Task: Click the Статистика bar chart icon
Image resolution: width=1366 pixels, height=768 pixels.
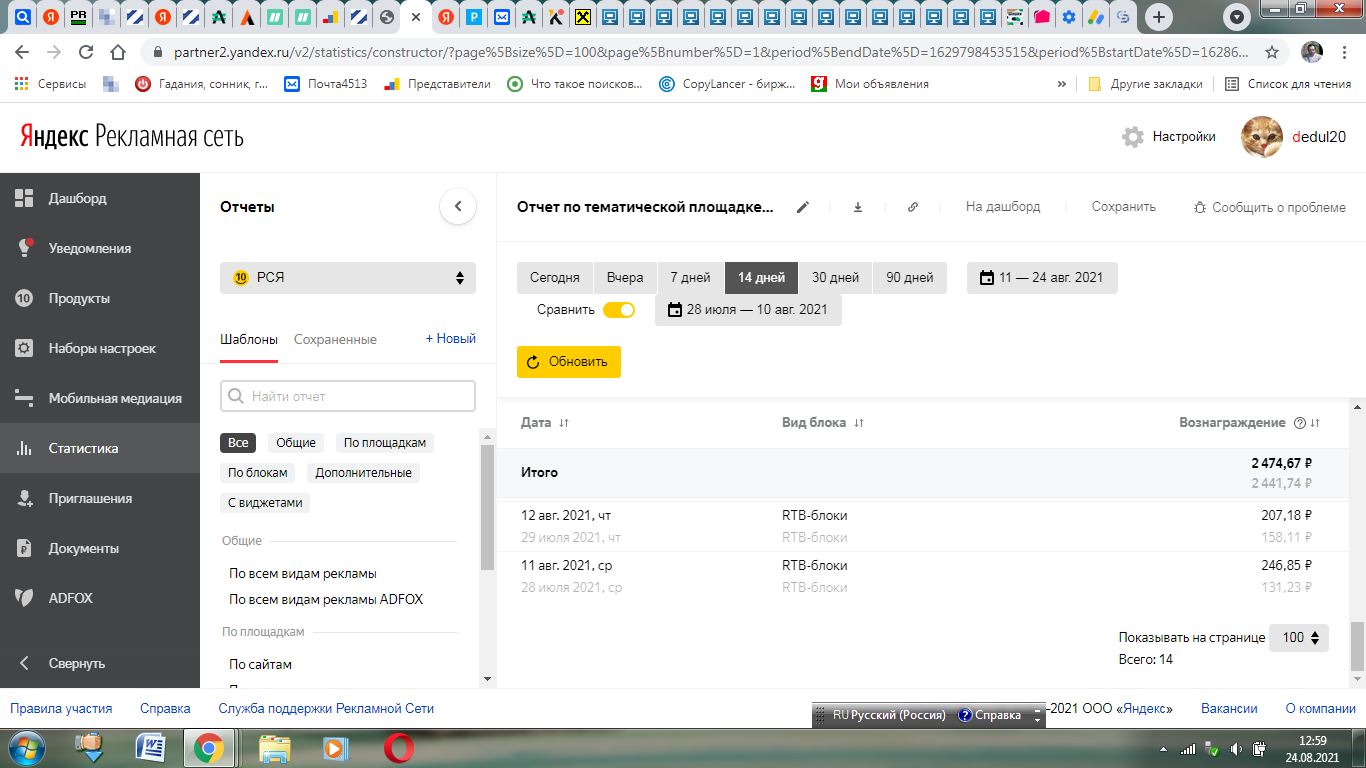Action: pyautogui.click(x=25, y=448)
